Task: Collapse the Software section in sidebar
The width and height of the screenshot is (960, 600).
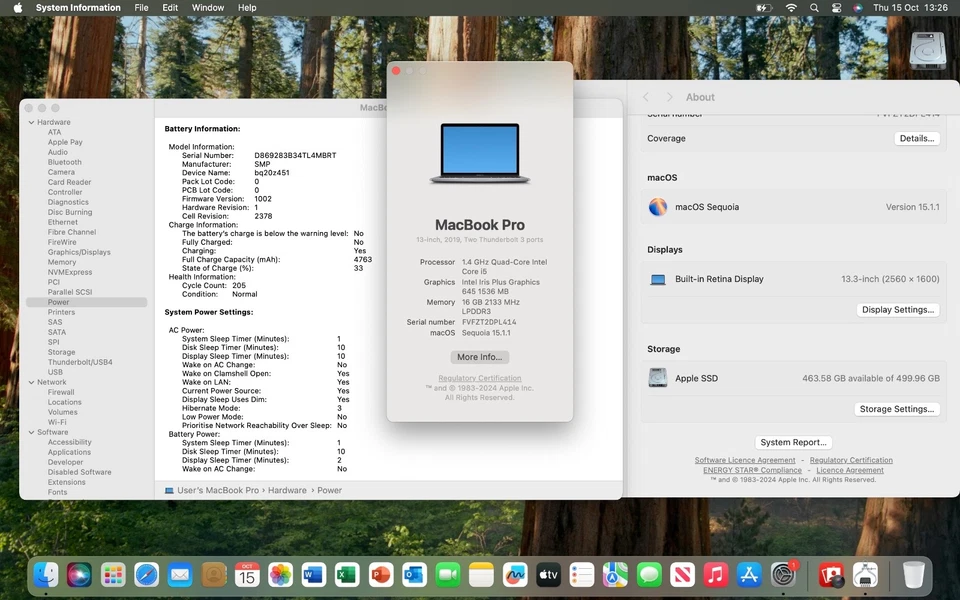Action: click(x=31, y=432)
